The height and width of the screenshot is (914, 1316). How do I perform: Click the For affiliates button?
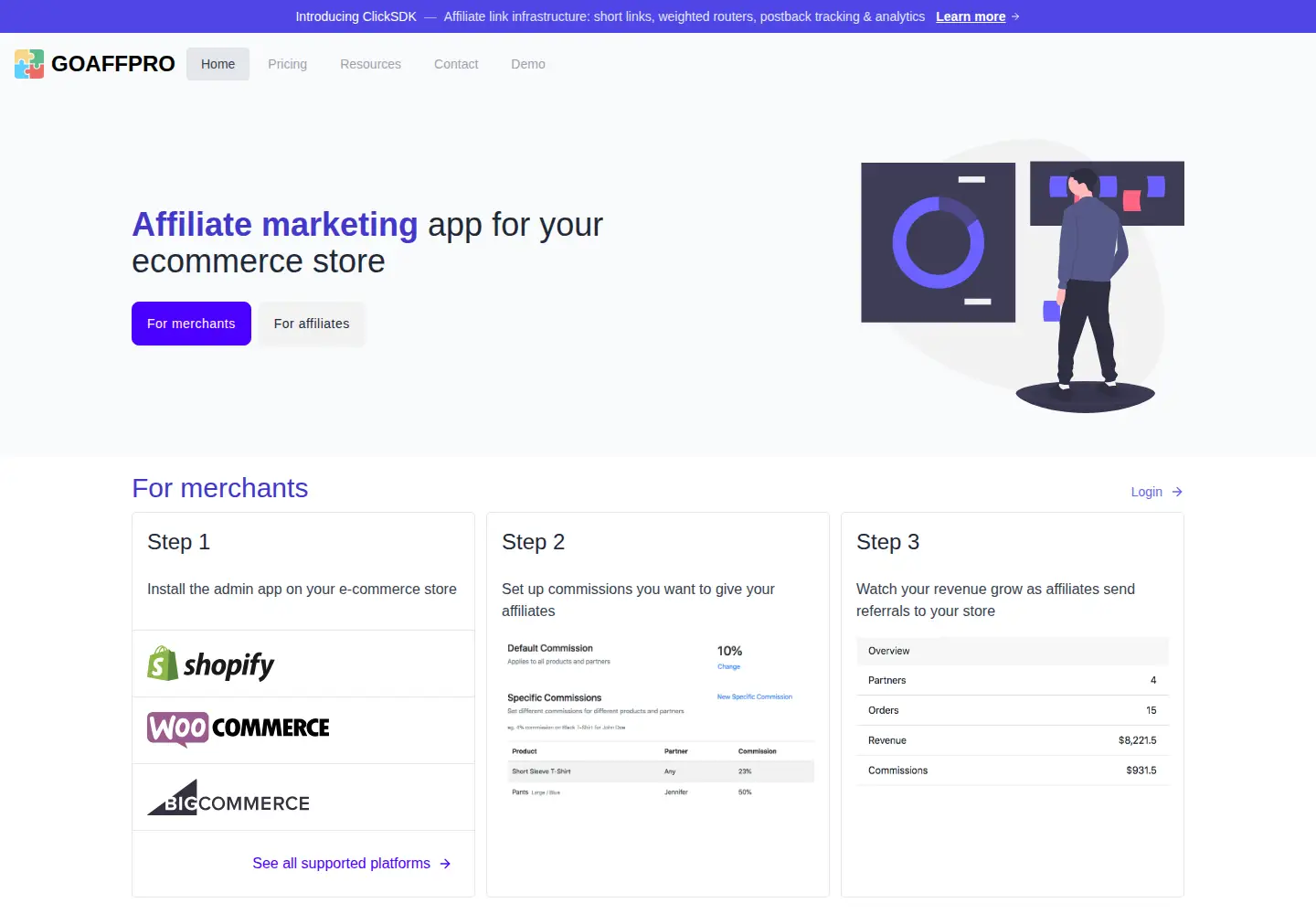tap(312, 324)
